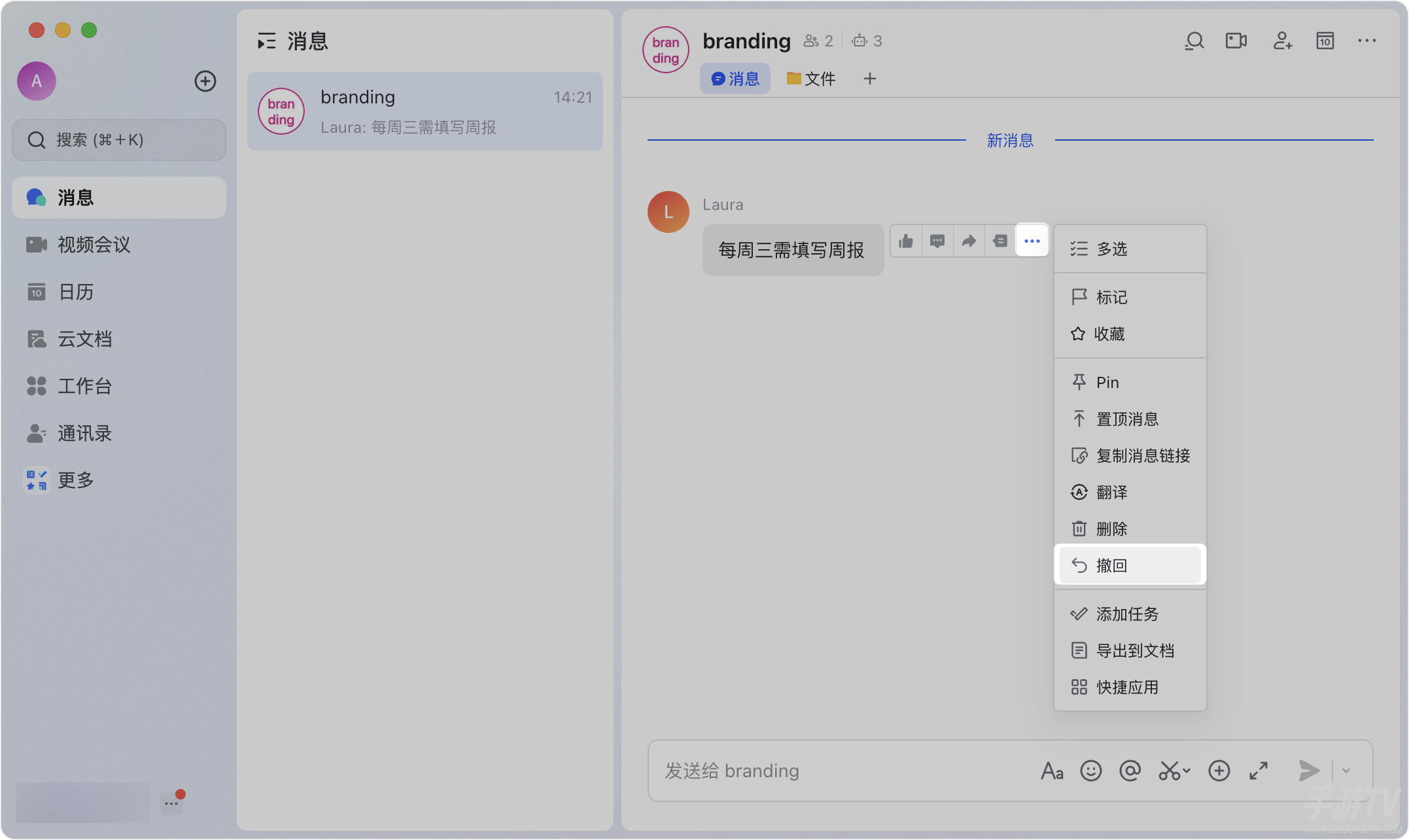Click the plus attachment icon in the input box
The height and width of the screenshot is (840, 1409).
coord(1219,771)
